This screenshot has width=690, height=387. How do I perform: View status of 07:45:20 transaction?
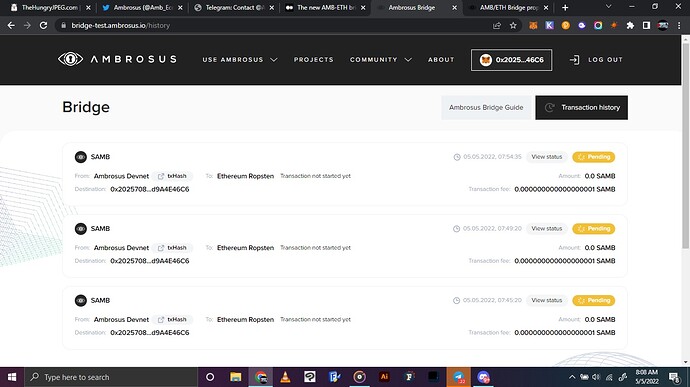(547, 300)
